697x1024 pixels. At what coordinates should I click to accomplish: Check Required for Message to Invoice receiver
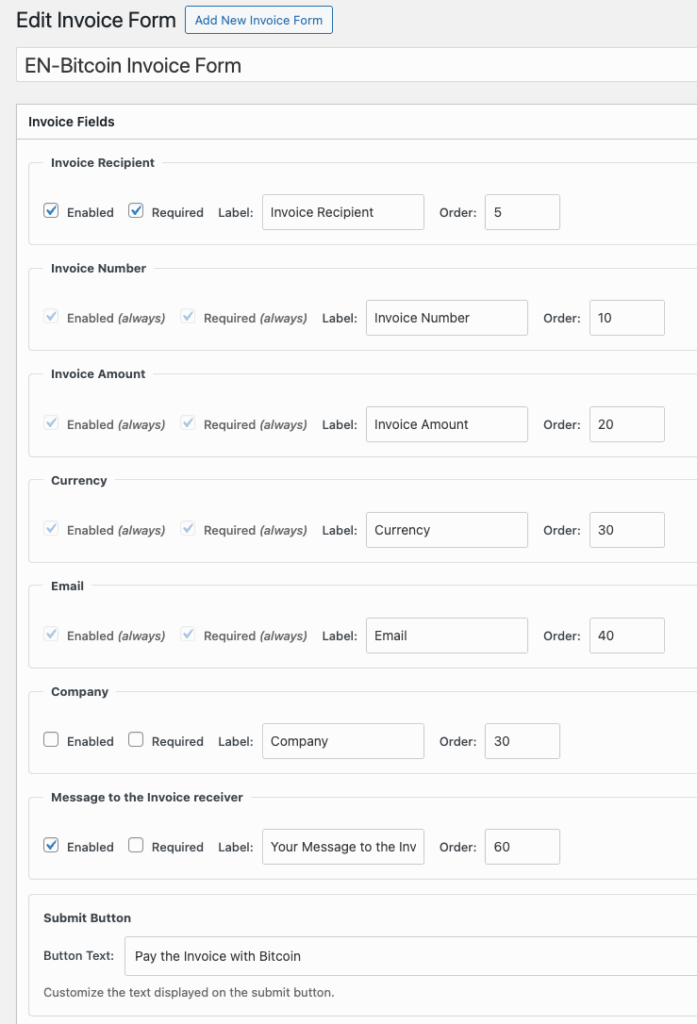(x=136, y=846)
